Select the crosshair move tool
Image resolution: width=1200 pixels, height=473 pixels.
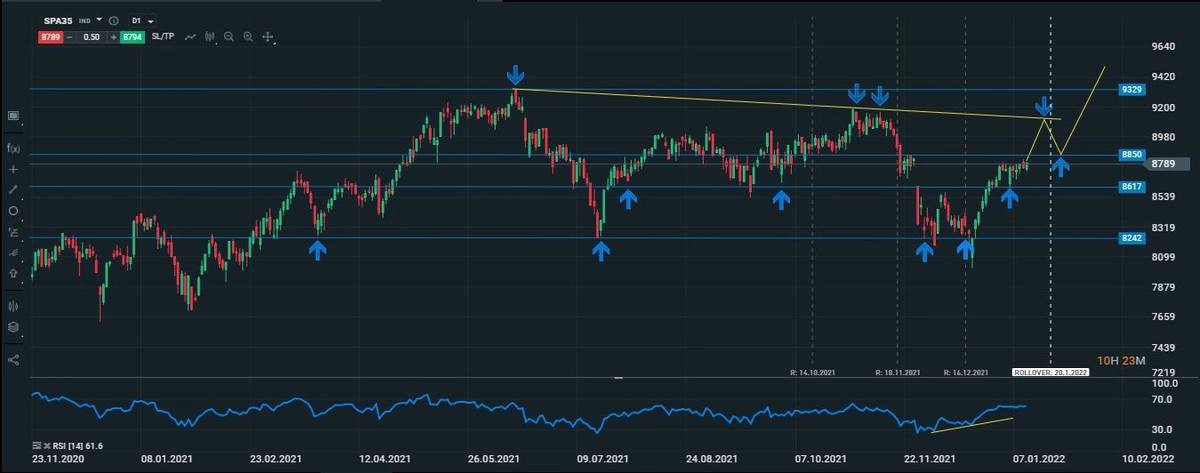[268, 37]
